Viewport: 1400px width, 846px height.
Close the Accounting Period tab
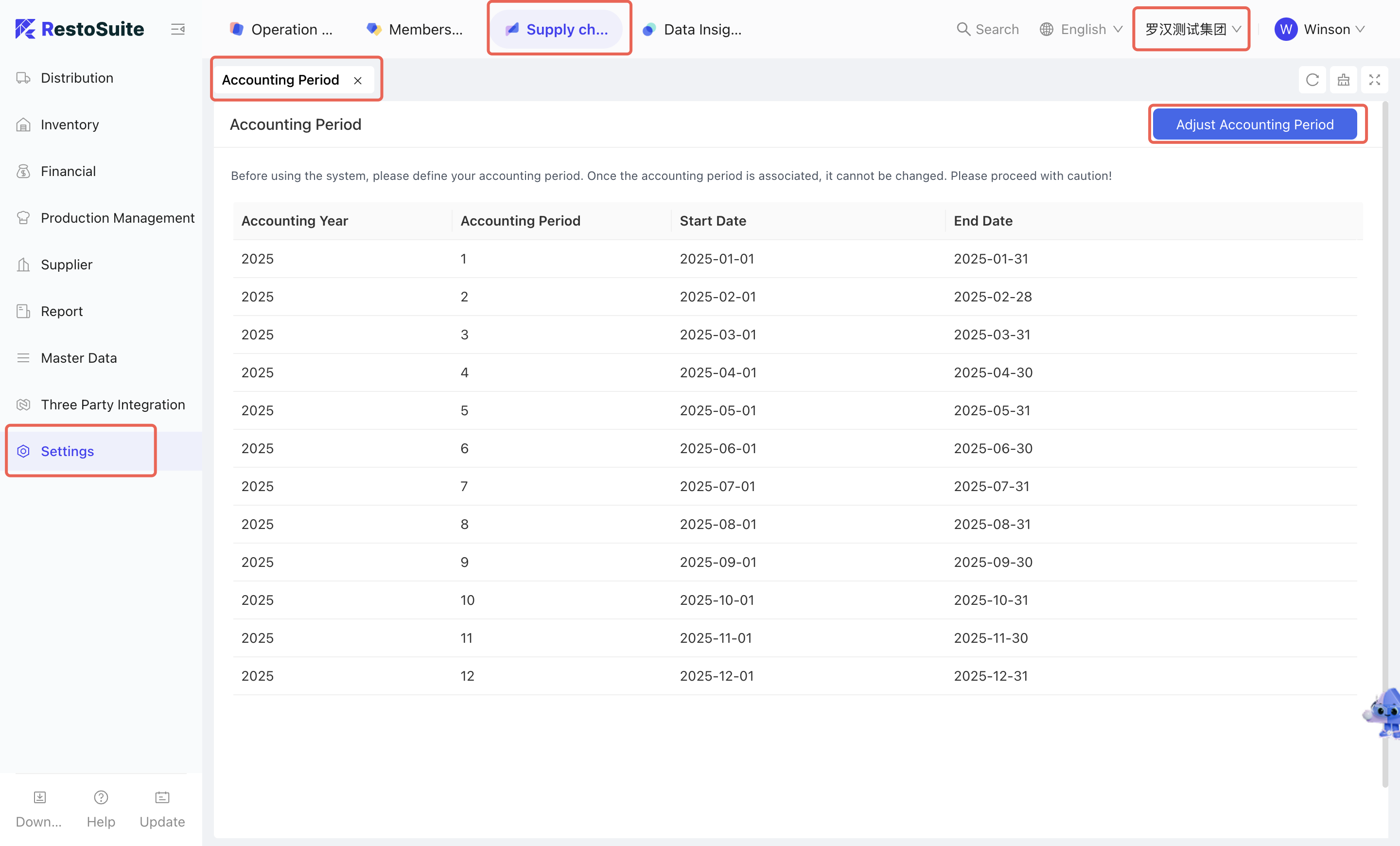click(x=357, y=81)
